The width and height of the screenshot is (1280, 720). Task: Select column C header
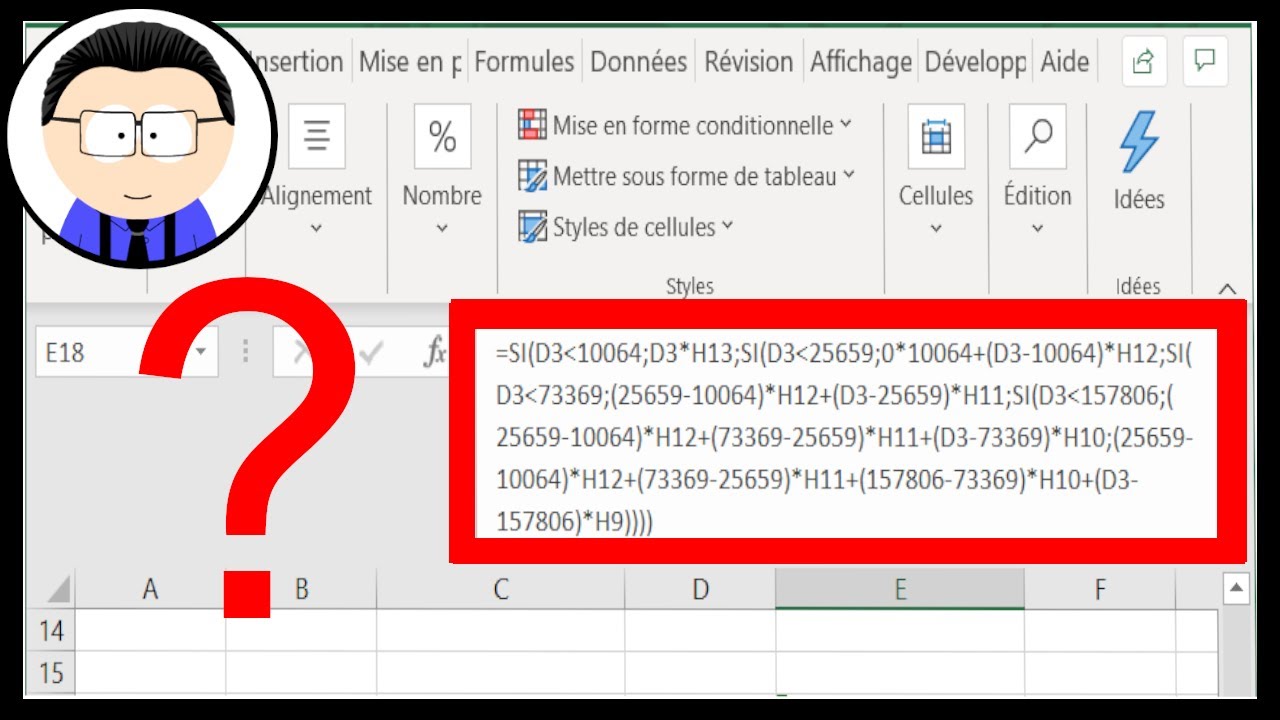coord(500,589)
